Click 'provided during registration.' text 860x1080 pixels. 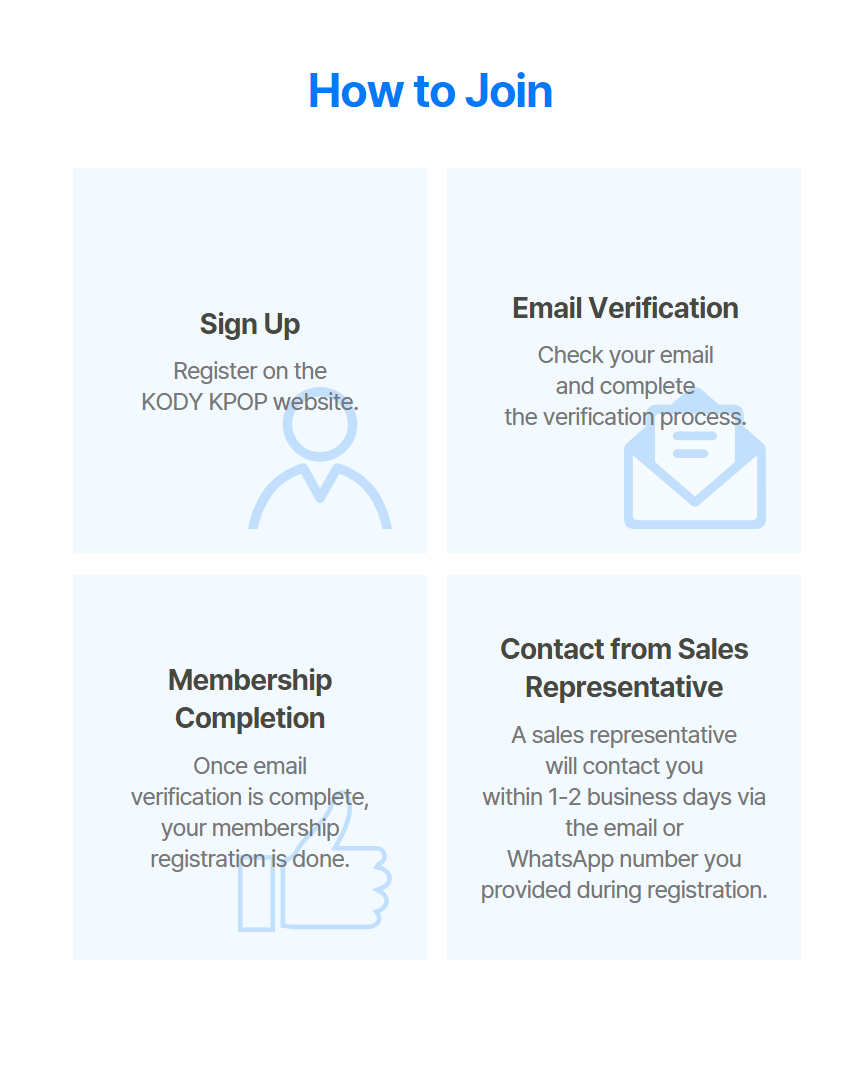pos(624,890)
